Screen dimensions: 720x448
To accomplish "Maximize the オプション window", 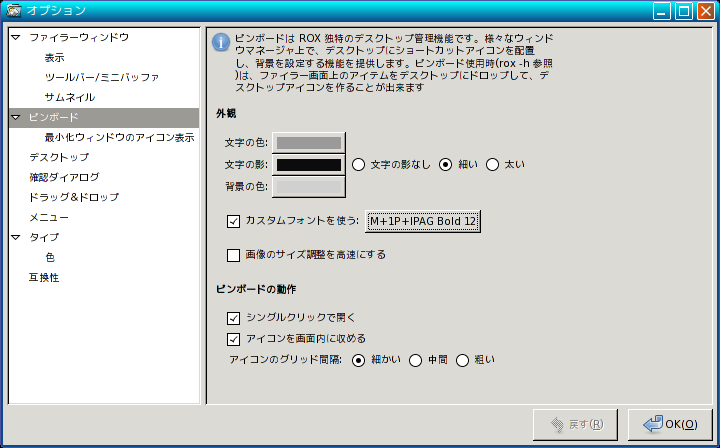I will (684, 11).
